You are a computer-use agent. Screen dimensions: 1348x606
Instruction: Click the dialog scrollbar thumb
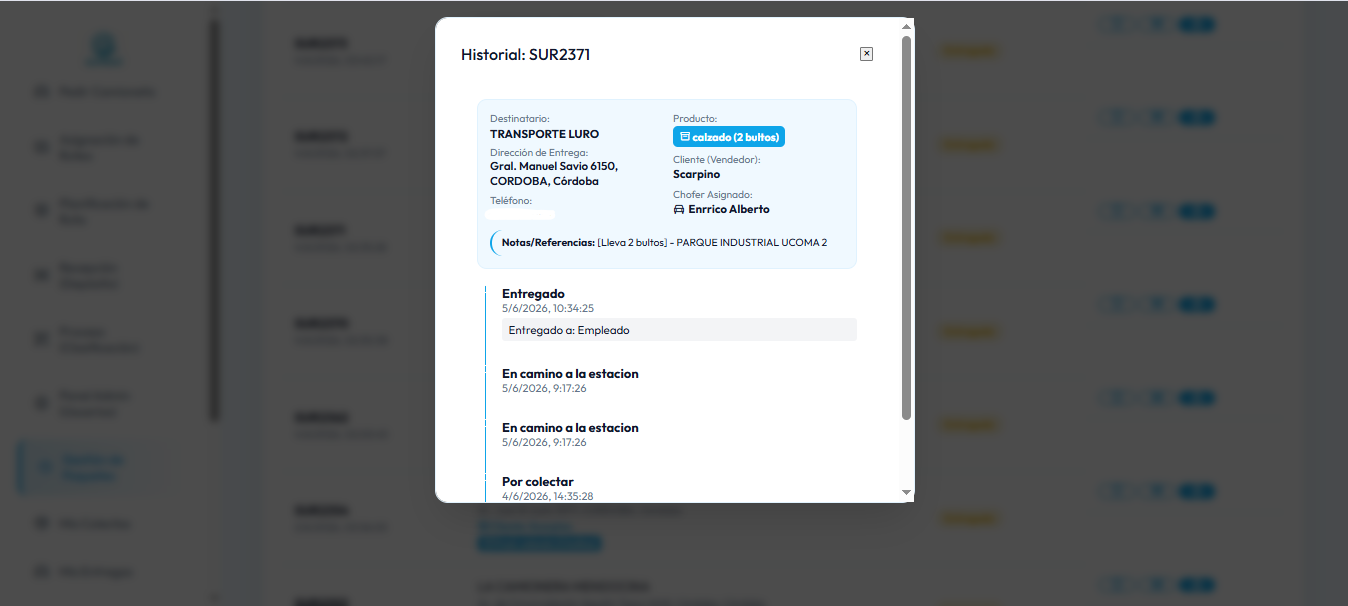pos(907,228)
